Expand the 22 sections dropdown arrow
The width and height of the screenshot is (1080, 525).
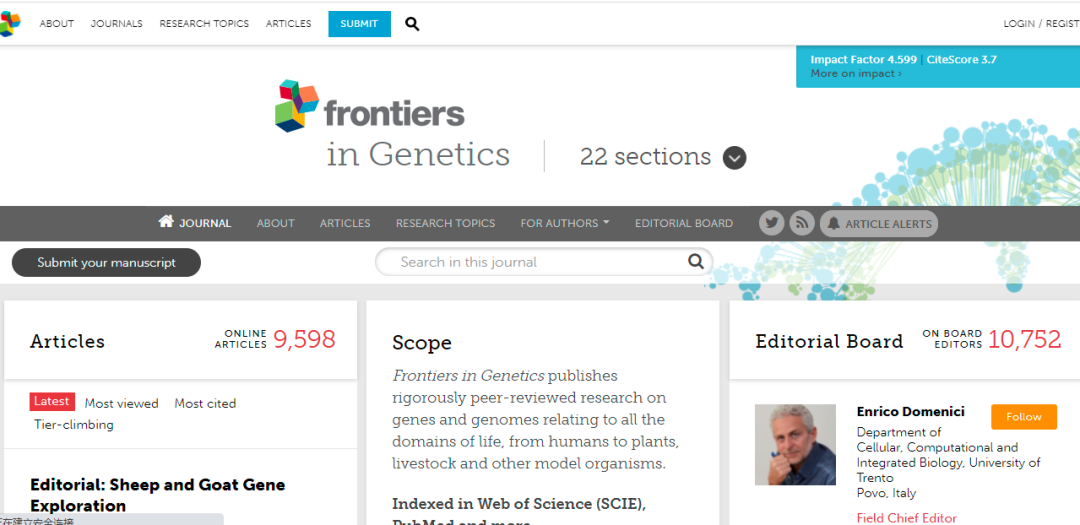point(734,158)
